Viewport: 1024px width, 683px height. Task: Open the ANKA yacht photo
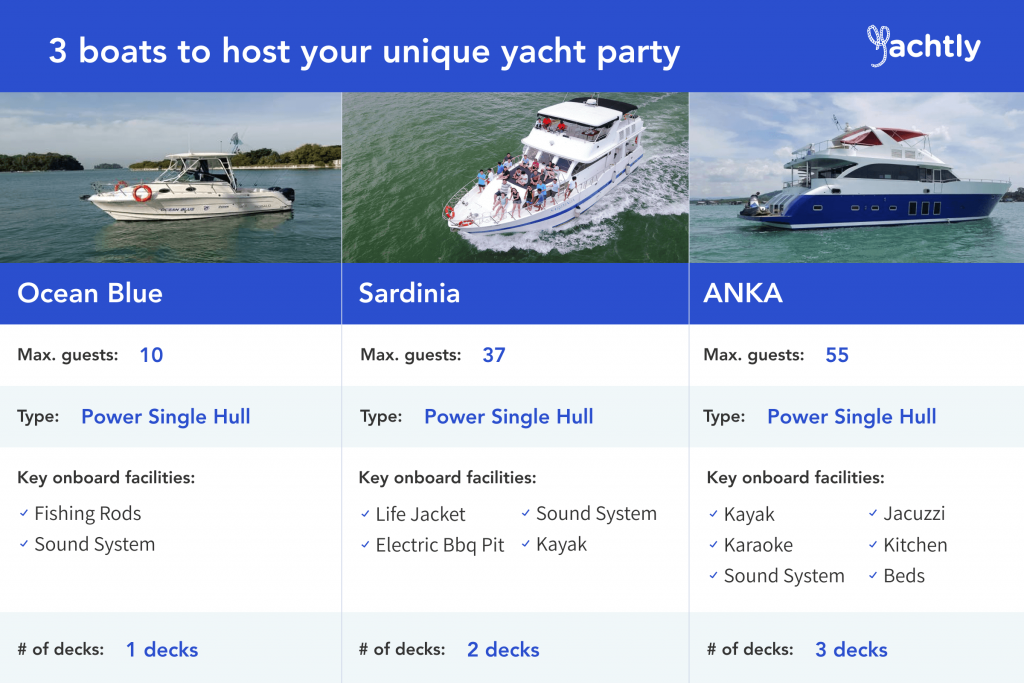click(x=857, y=177)
